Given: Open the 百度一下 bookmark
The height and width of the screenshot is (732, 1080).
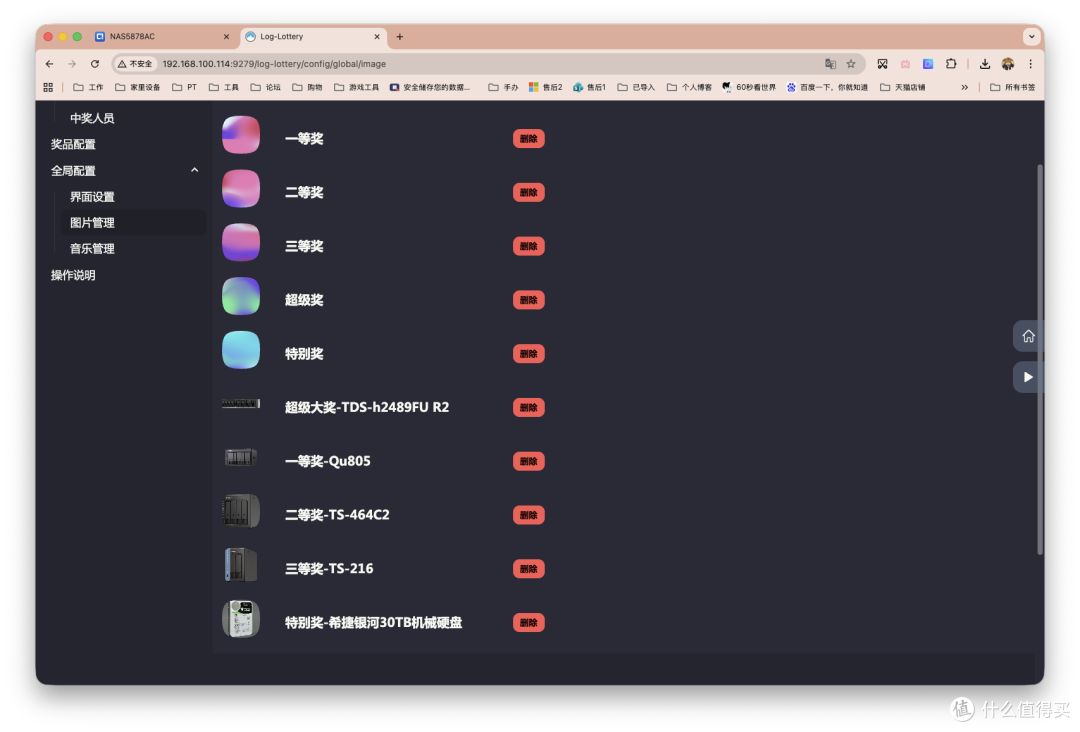Looking at the screenshot, I should 827,87.
